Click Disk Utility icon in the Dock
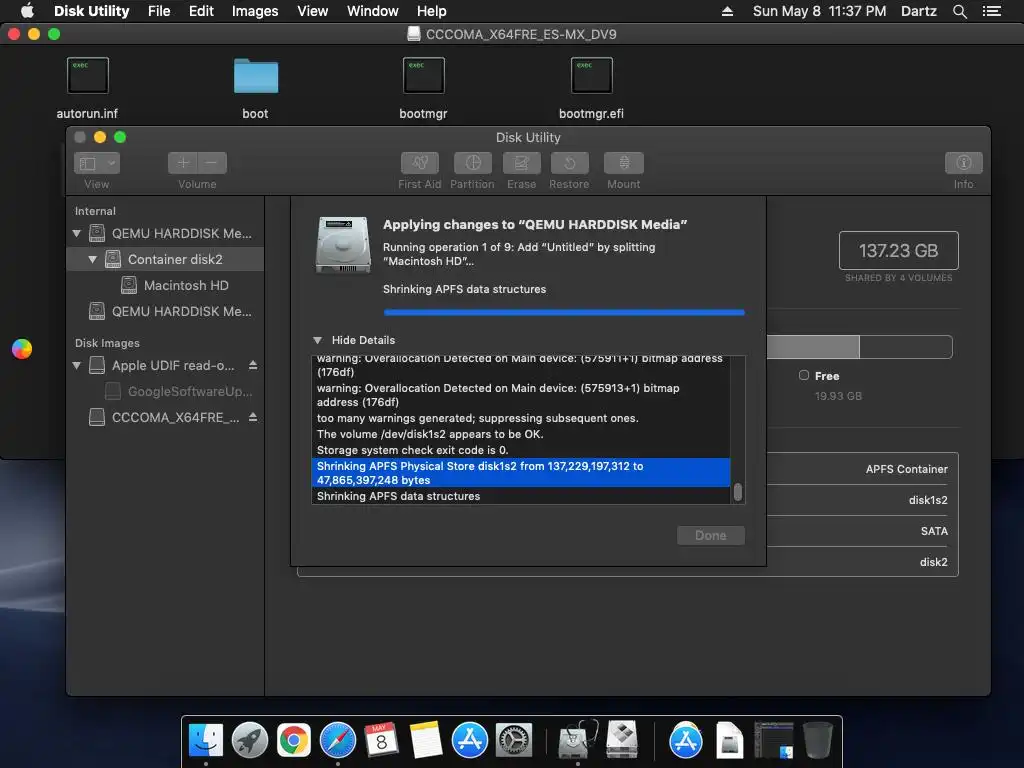This screenshot has height=768, width=1024. point(577,740)
